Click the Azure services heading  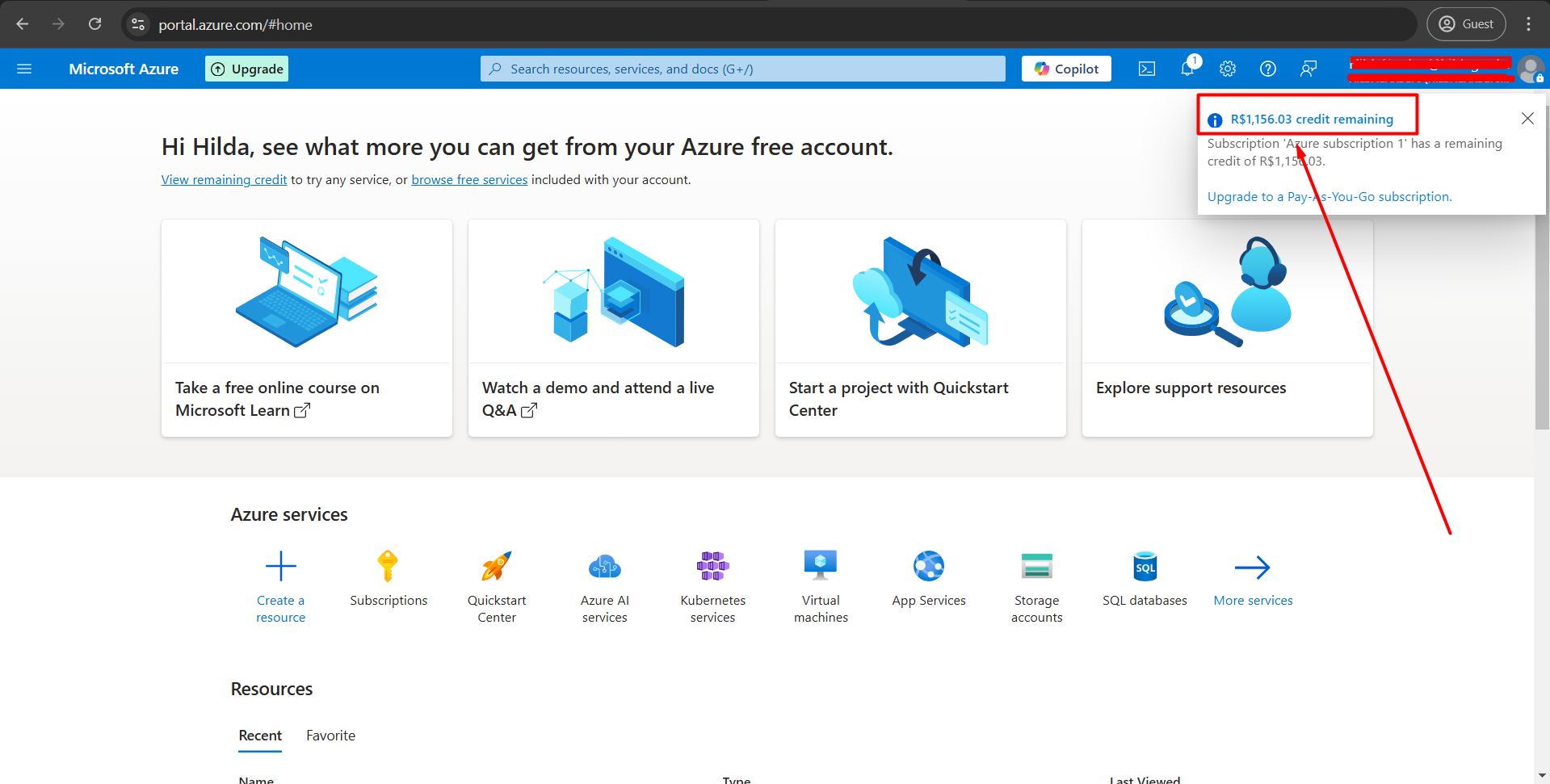click(x=289, y=514)
